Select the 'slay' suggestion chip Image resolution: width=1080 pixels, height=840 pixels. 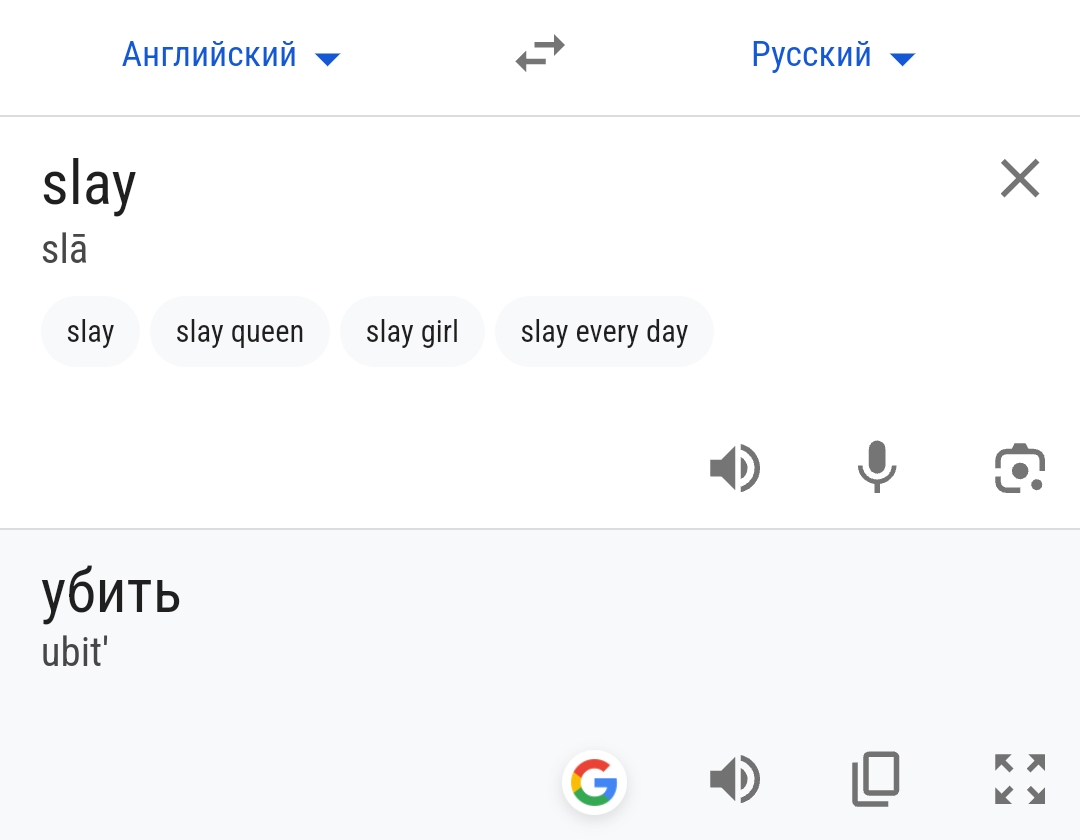[90, 332]
